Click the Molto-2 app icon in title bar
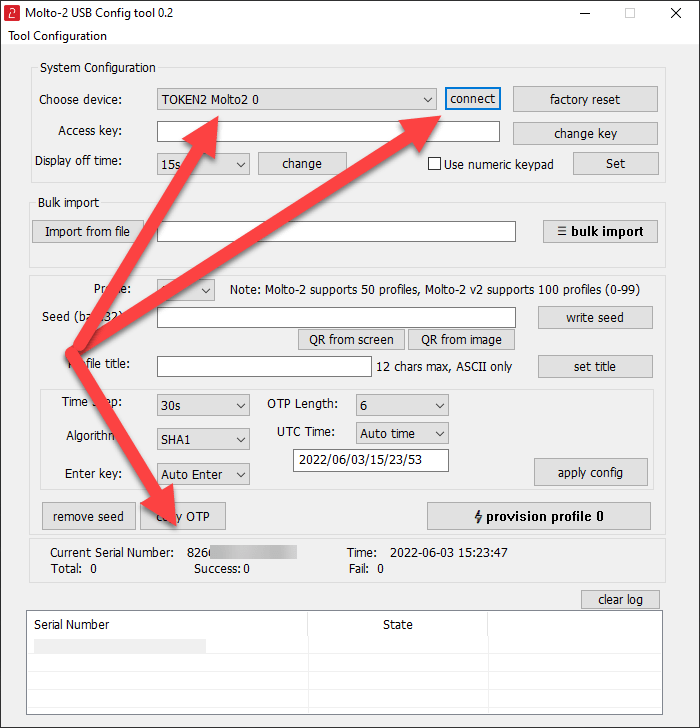700x728 pixels. [14, 13]
